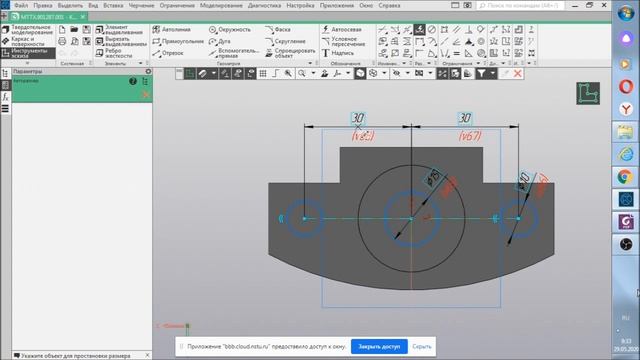Open the Справка menu
Image resolution: width=640 pixels, height=360 pixels.
389,6
